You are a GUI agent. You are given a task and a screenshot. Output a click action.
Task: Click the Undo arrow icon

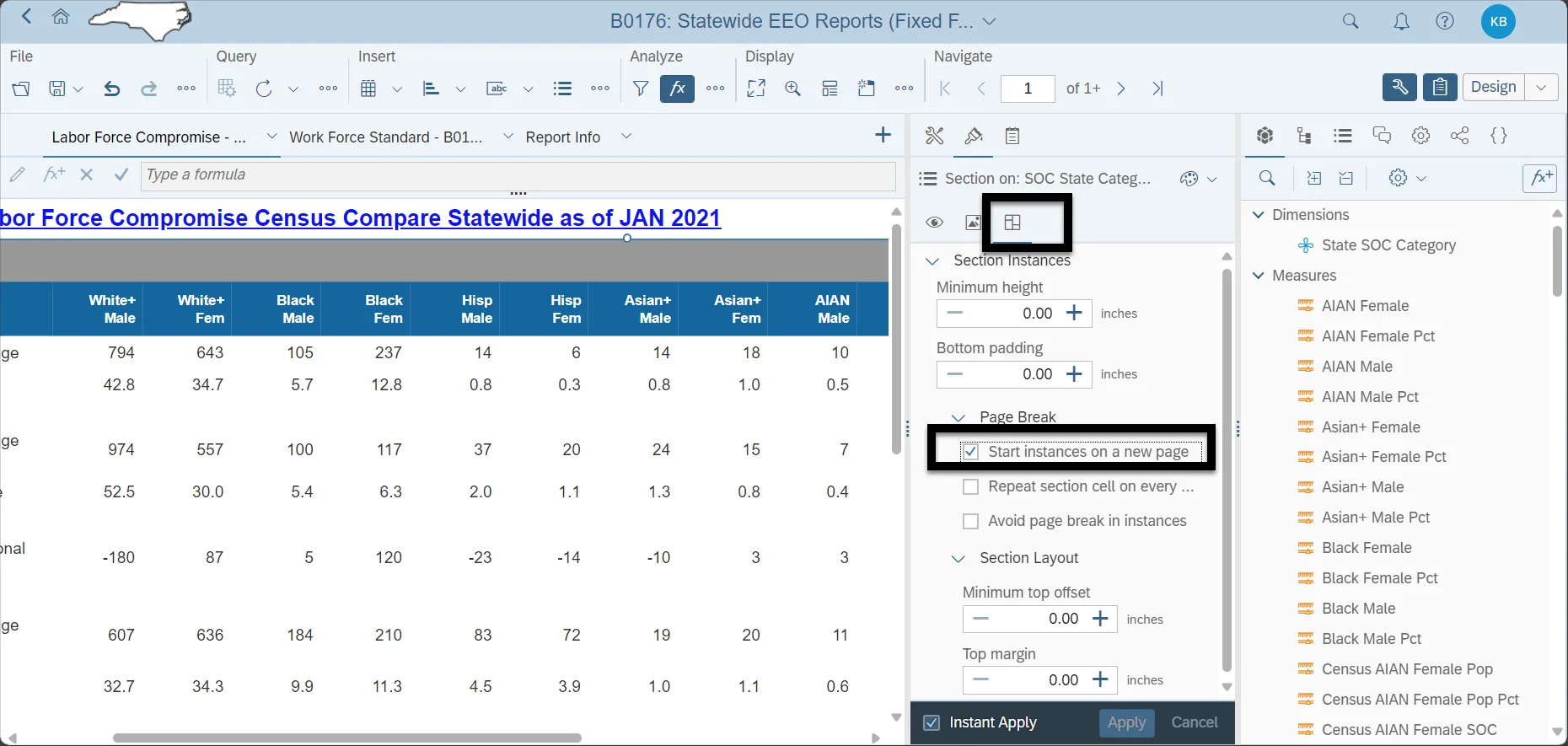point(111,89)
